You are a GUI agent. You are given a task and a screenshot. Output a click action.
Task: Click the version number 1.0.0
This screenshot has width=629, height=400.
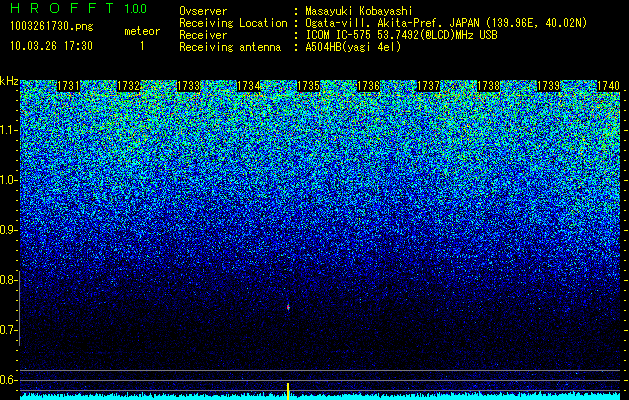[x=136, y=9]
